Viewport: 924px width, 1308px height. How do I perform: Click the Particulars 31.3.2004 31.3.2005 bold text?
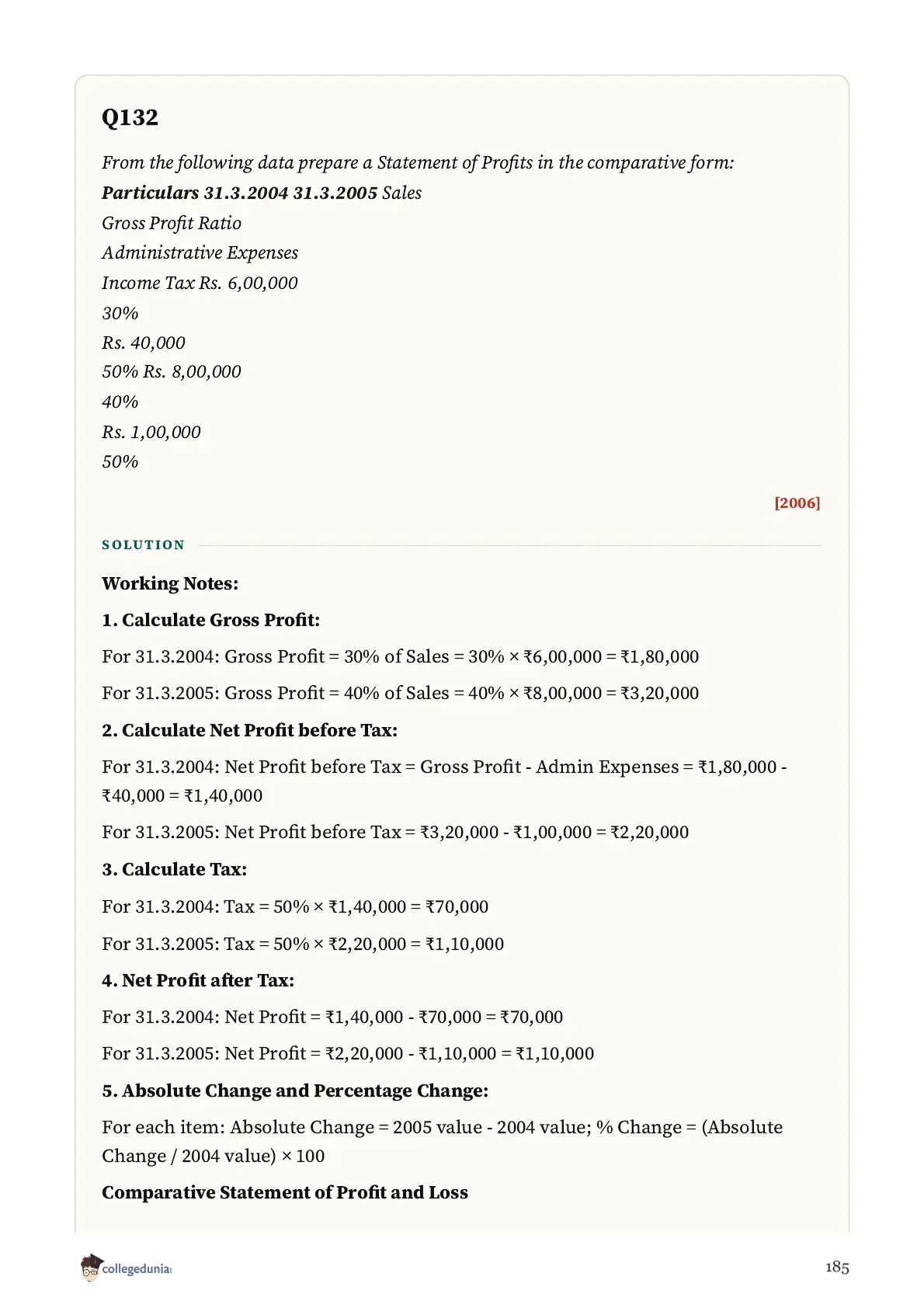coord(240,193)
